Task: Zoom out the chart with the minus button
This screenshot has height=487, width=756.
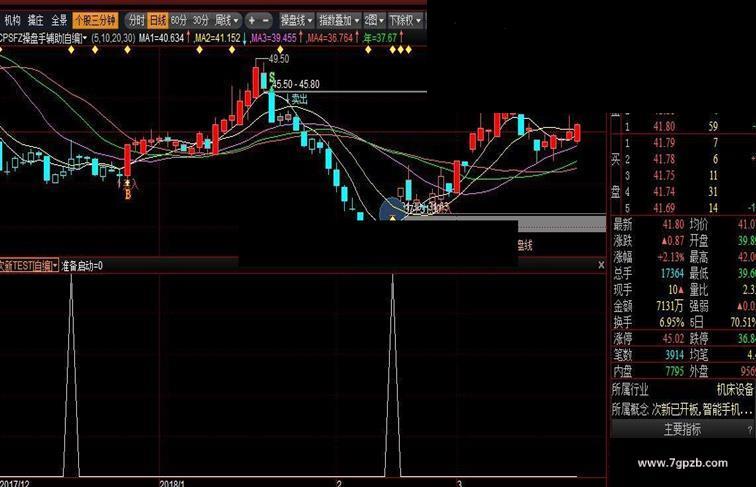Action: pyautogui.click(x=266, y=21)
